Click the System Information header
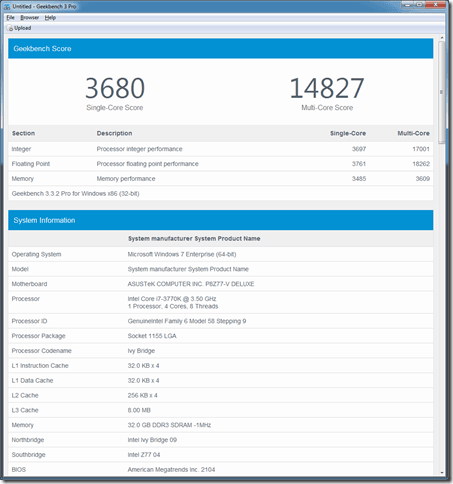 coord(221,220)
